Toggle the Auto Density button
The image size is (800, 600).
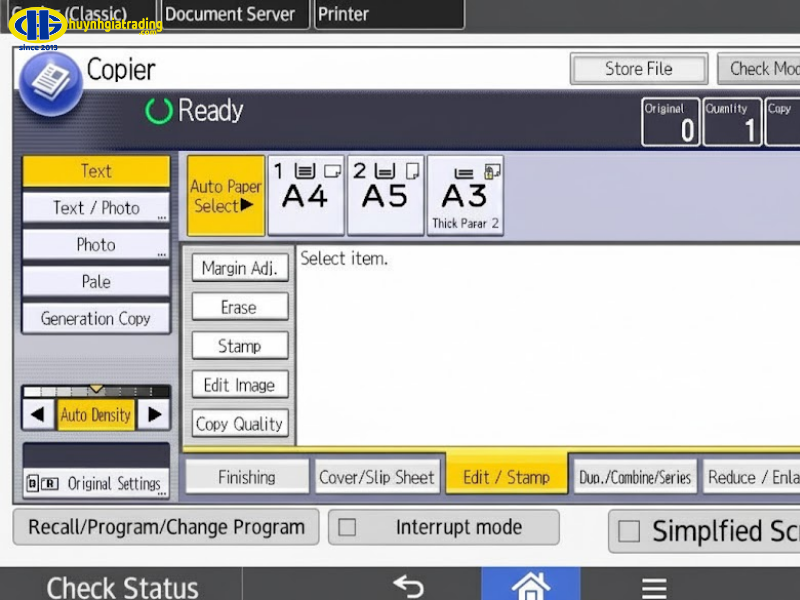pyautogui.click(x=96, y=414)
